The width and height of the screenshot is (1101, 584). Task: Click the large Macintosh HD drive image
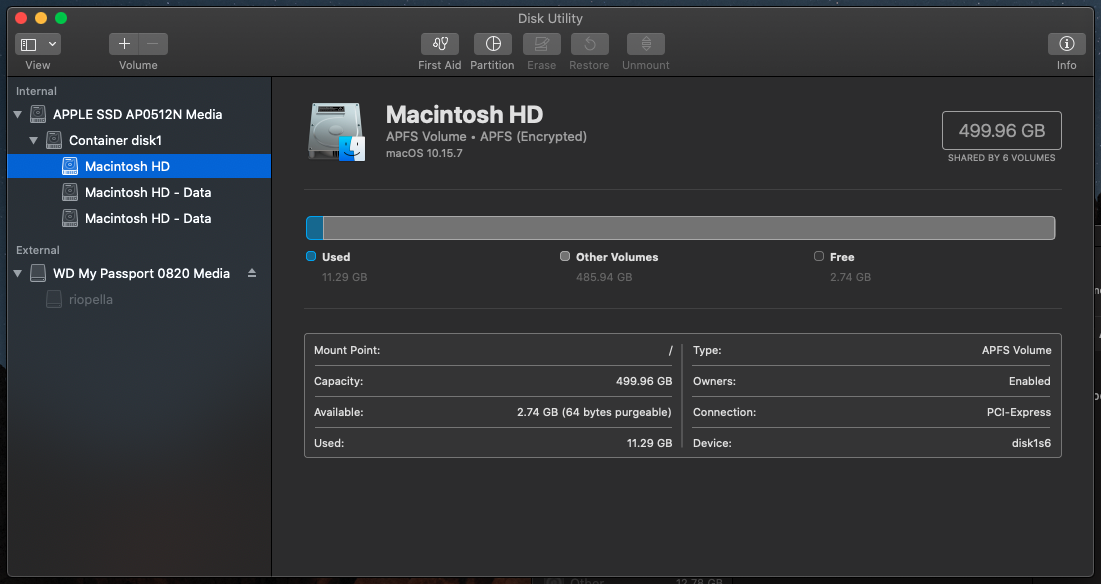(x=336, y=132)
